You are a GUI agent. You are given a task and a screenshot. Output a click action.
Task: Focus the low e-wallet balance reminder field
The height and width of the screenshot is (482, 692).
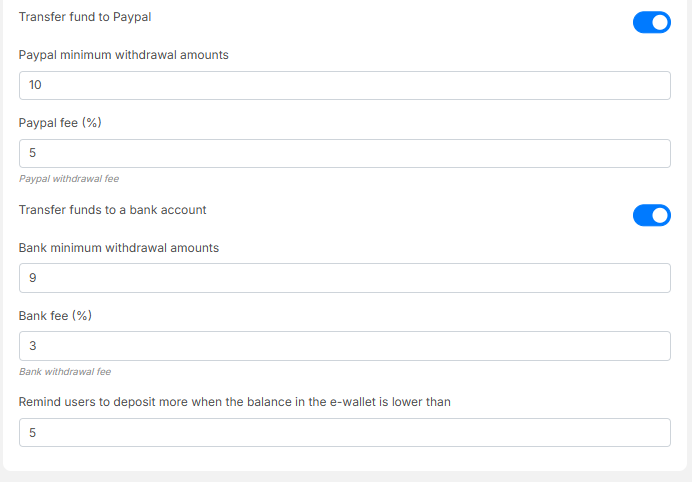point(344,432)
